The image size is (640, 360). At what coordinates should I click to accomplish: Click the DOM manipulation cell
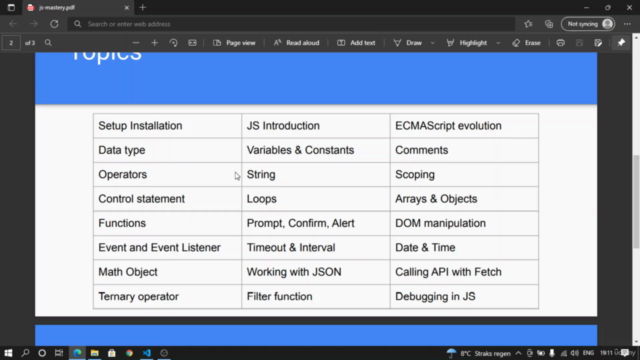click(x=464, y=223)
